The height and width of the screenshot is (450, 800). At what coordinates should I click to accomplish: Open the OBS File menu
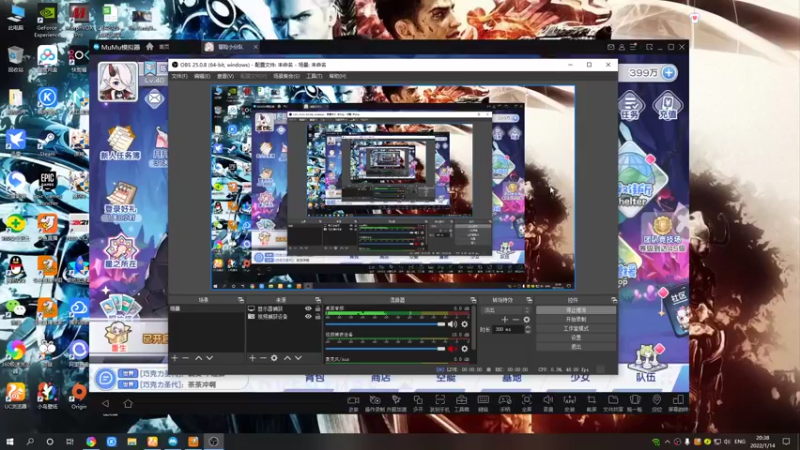179,76
